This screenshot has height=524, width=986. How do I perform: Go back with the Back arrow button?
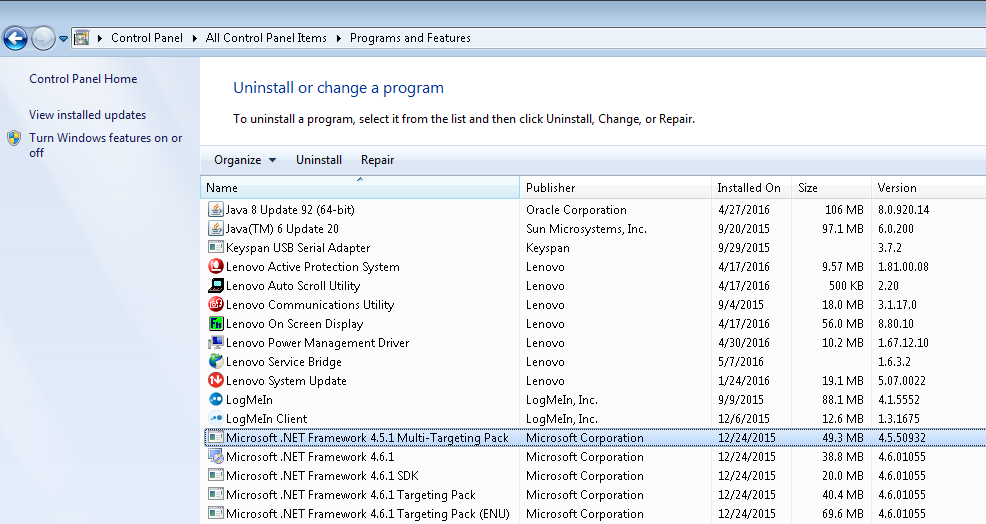(x=15, y=38)
